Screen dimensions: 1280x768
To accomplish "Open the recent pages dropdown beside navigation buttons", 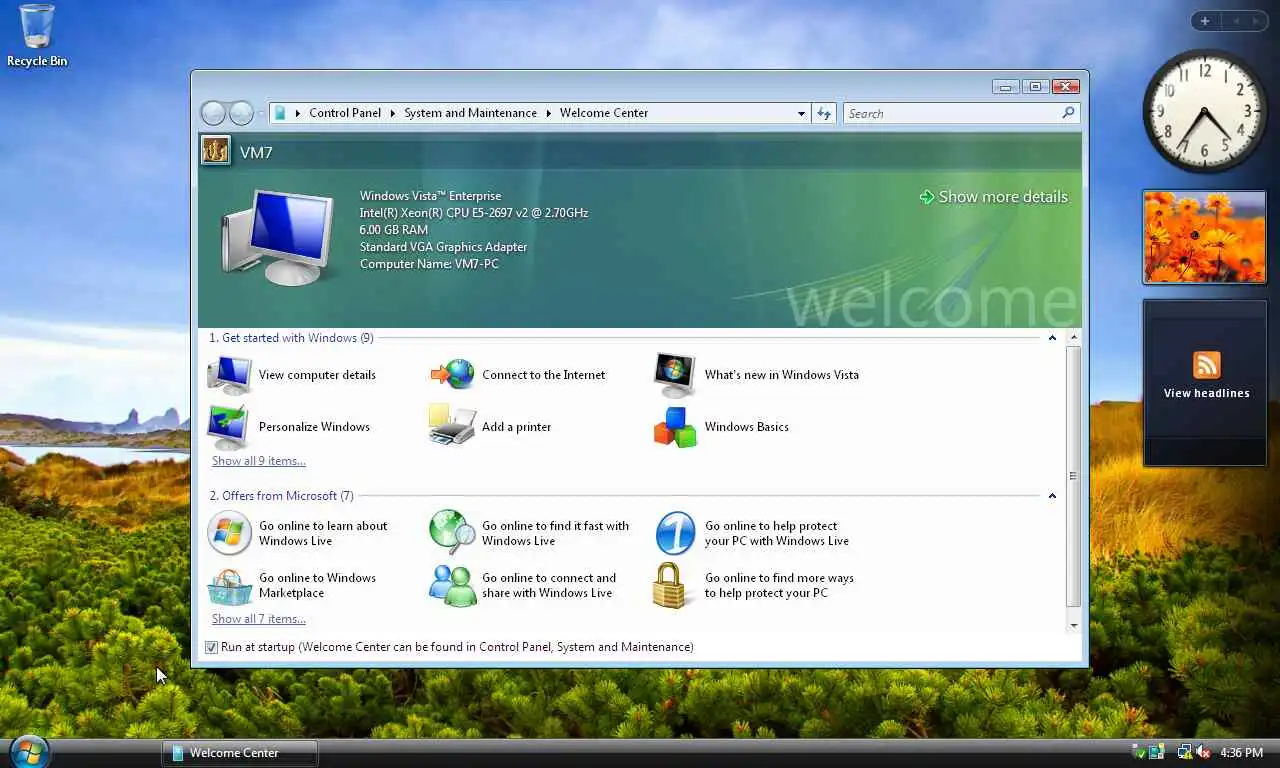I will point(261,113).
